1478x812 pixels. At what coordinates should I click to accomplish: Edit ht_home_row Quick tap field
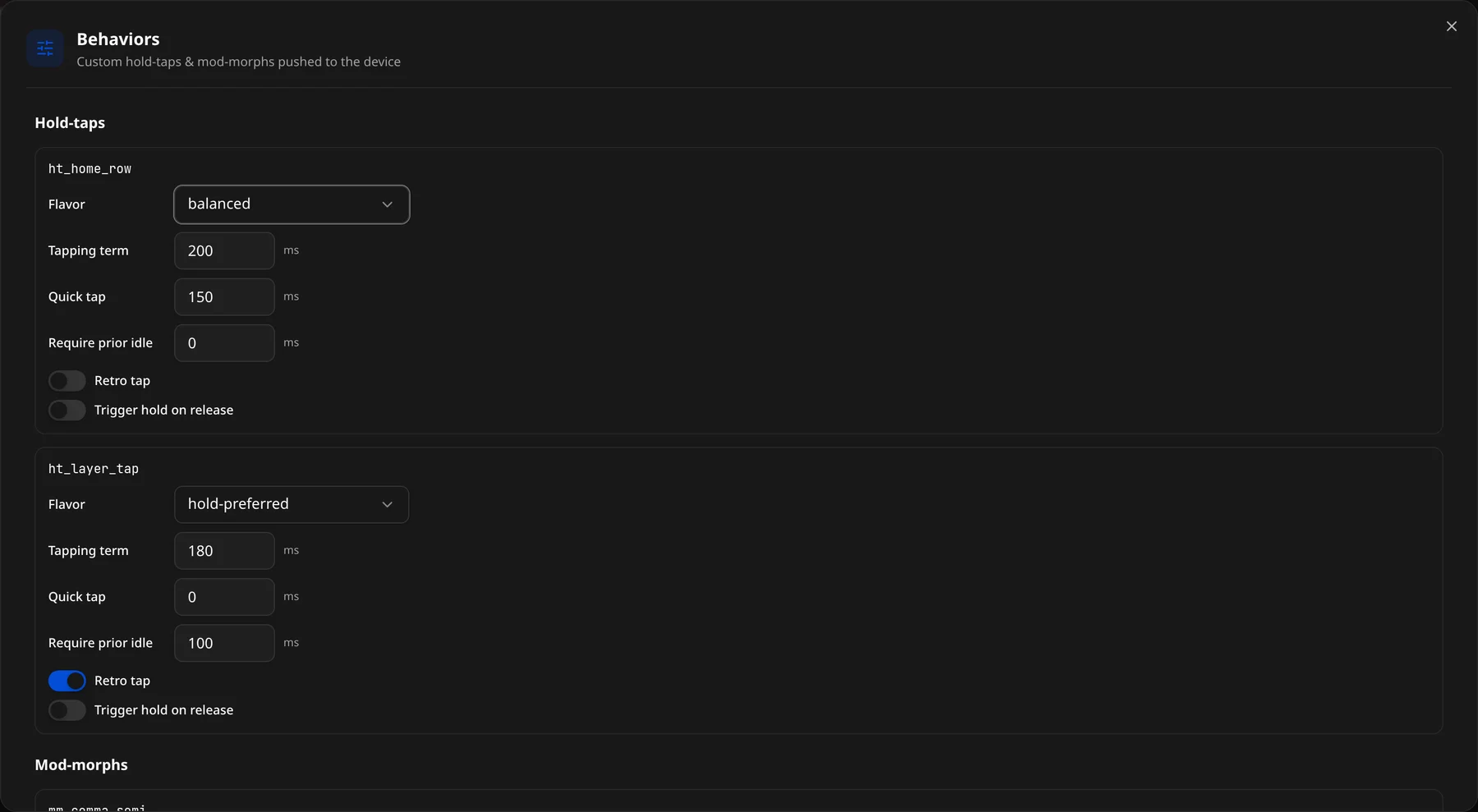(x=224, y=296)
